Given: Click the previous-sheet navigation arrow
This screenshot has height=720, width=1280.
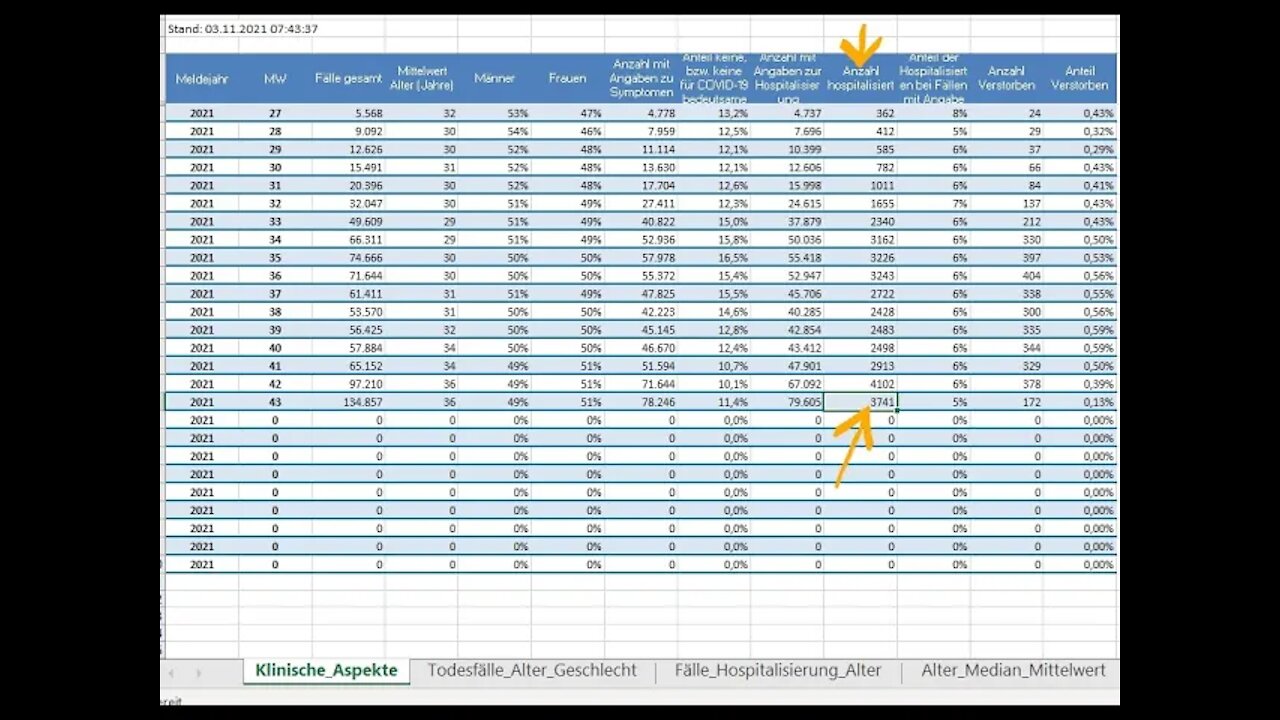Looking at the screenshot, I should coord(172,673).
